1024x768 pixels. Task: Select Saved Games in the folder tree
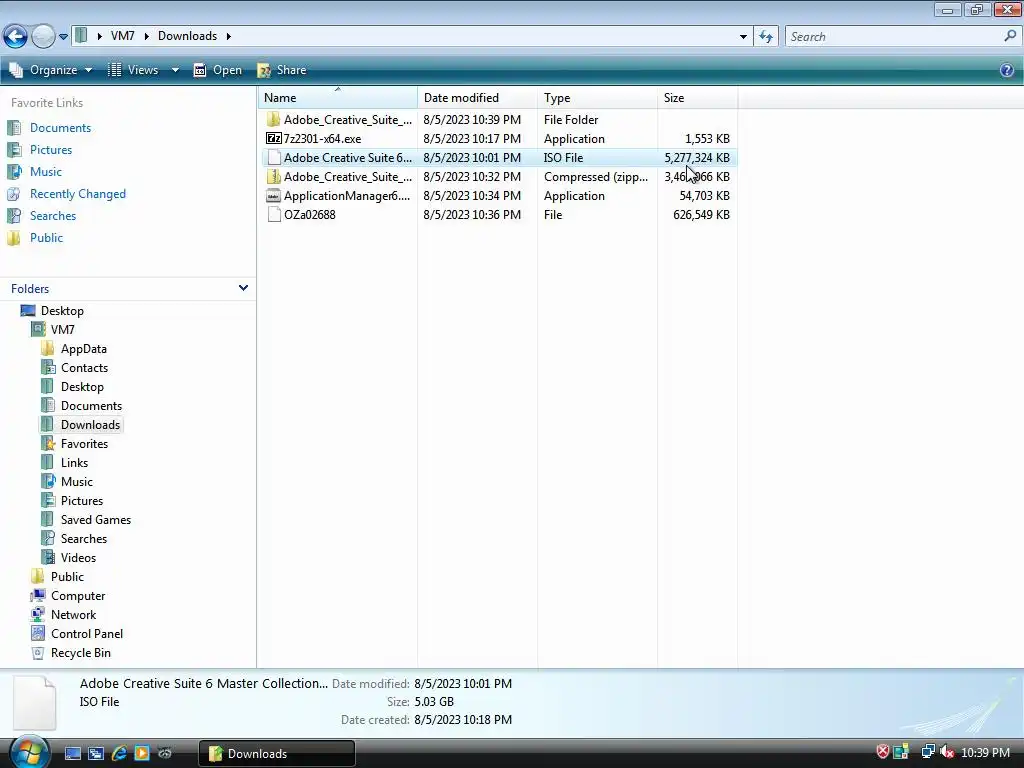click(x=96, y=520)
